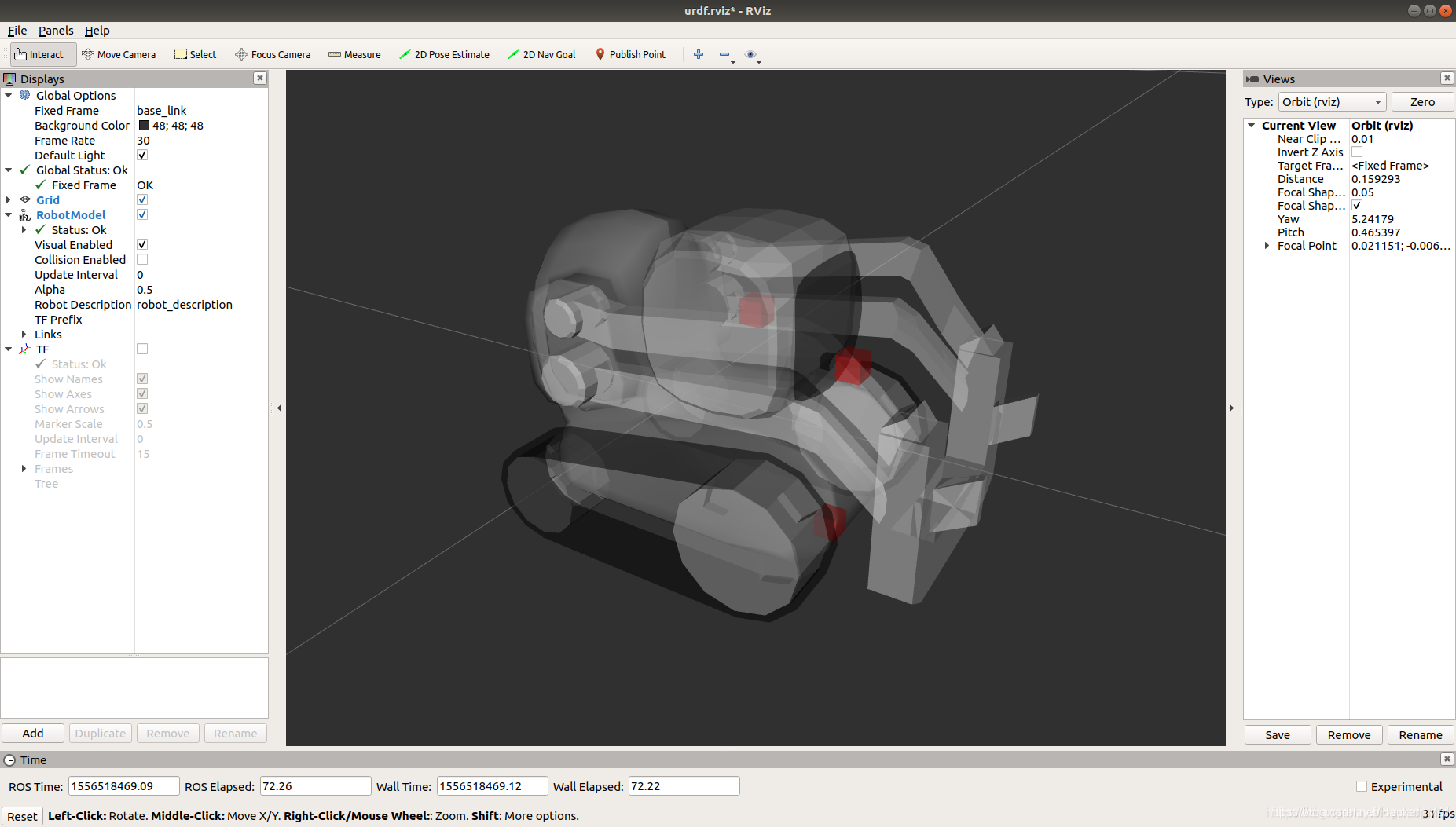Expand the Frames tree node
The height and width of the screenshot is (827, 1456).
24,468
